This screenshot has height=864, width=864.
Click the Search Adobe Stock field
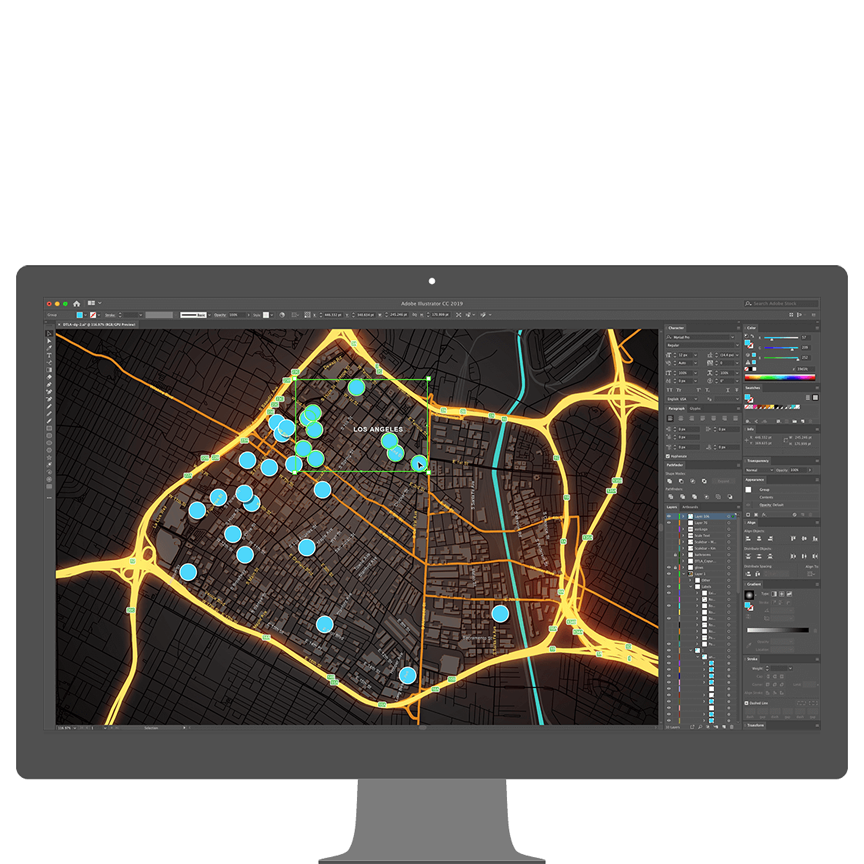[781, 304]
